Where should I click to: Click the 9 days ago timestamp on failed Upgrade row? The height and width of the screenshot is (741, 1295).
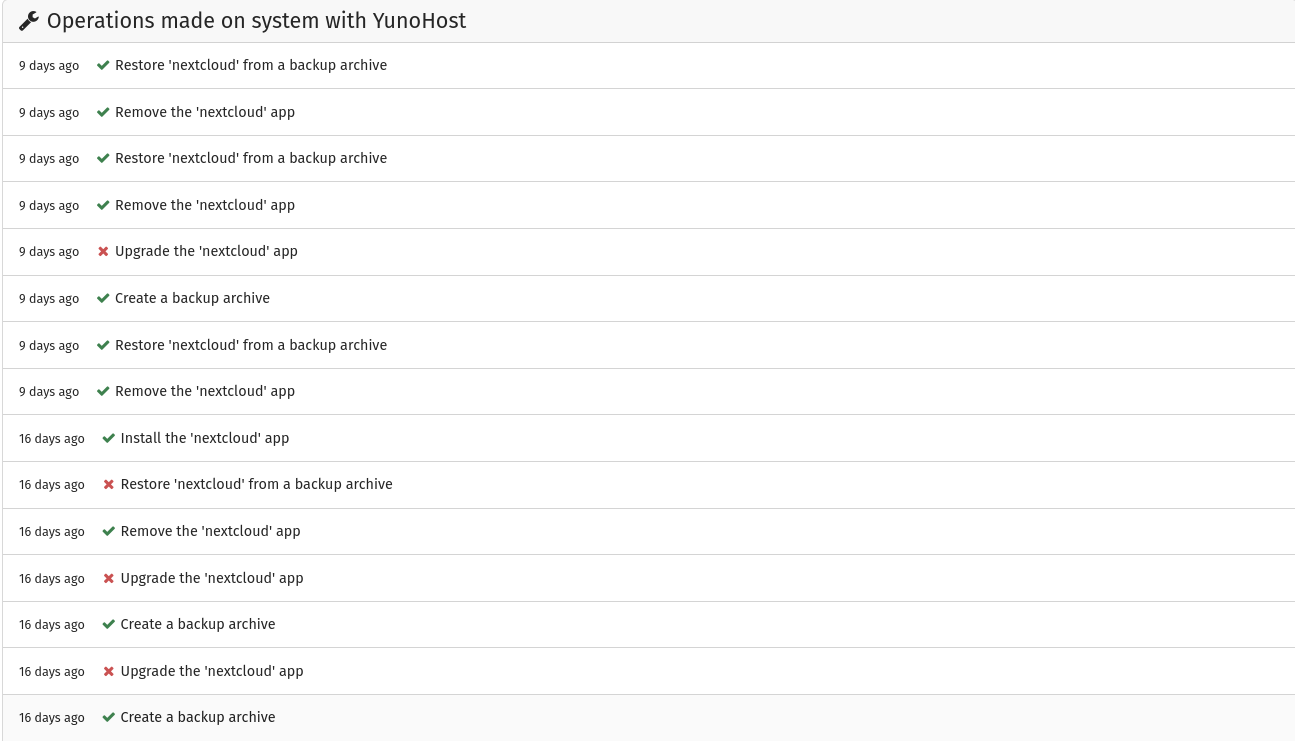click(x=49, y=252)
